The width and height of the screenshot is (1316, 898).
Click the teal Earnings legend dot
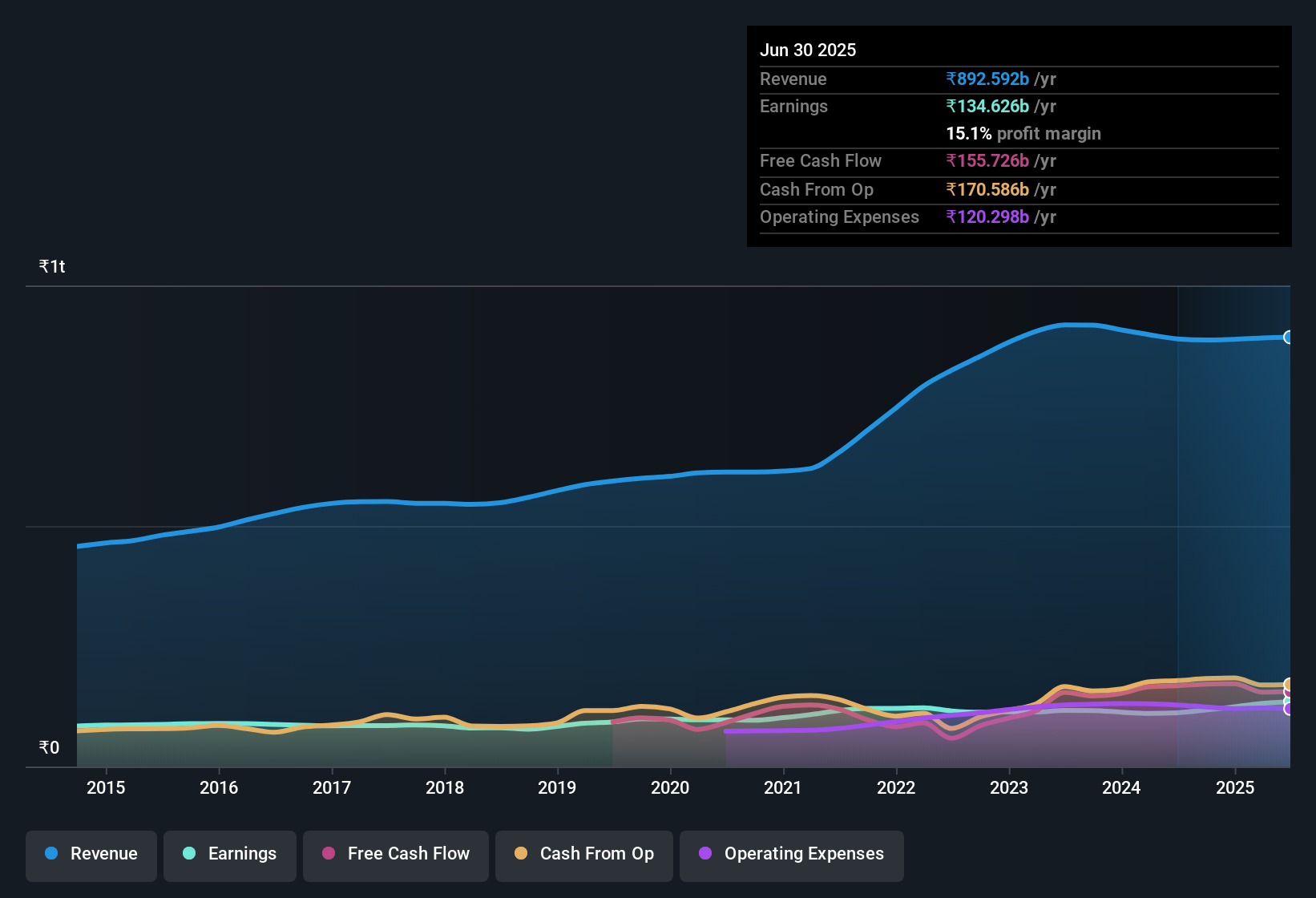click(189, 854)
